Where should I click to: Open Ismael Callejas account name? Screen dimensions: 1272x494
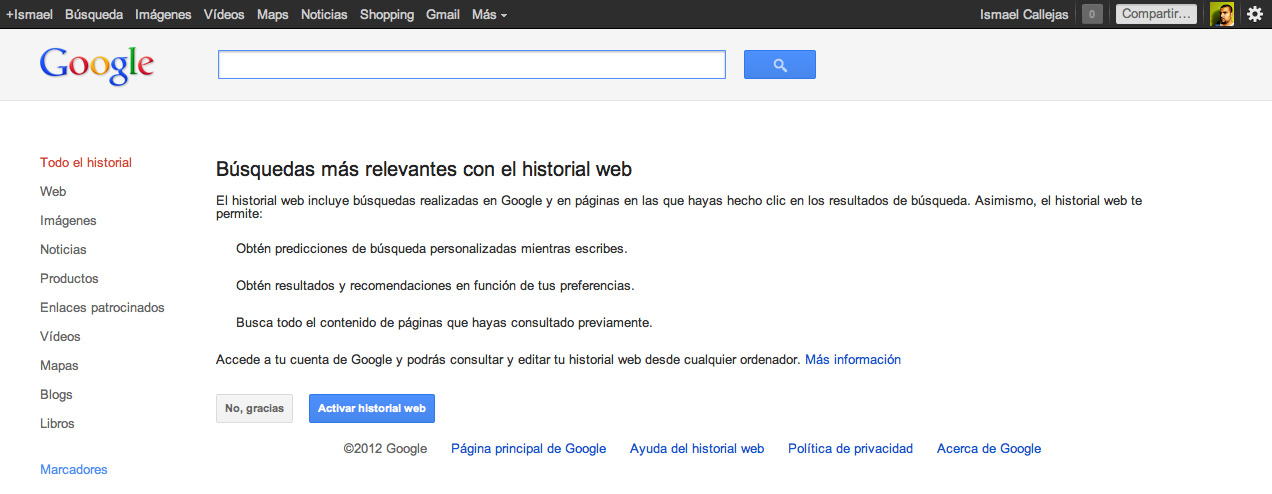pyautogui.click(x=1025, y=15)
